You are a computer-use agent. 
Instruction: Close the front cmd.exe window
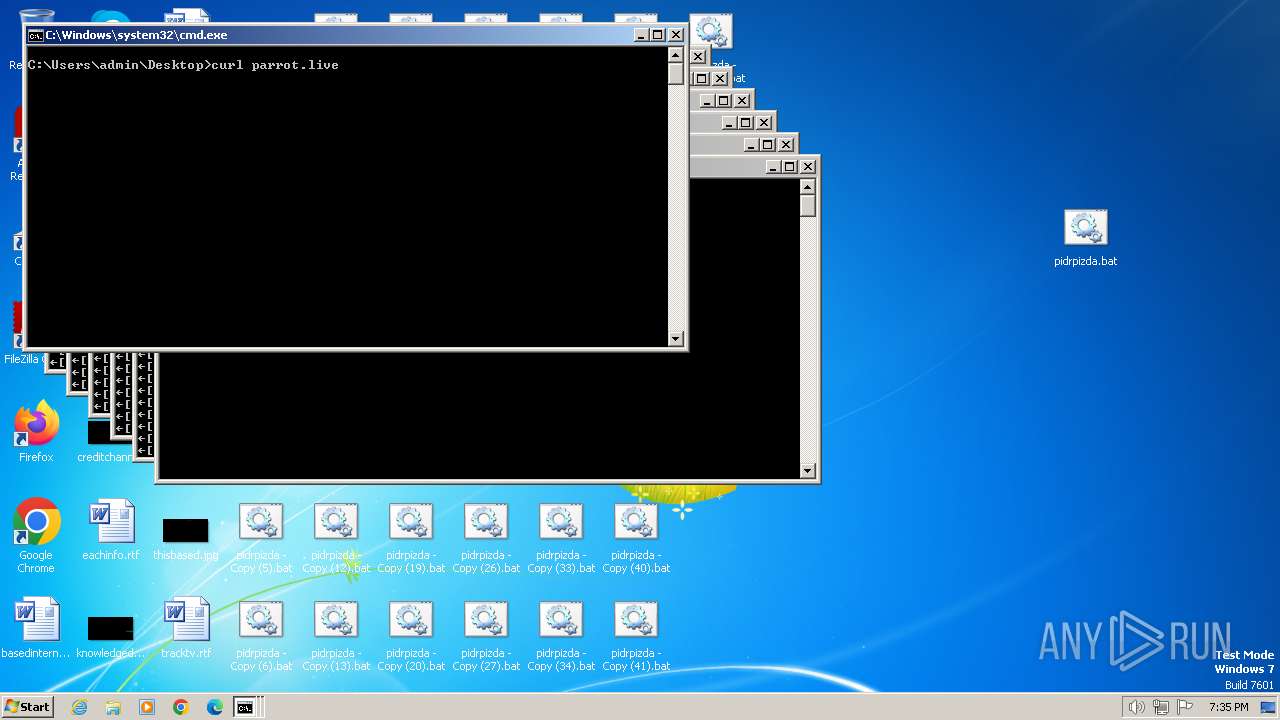676,35
